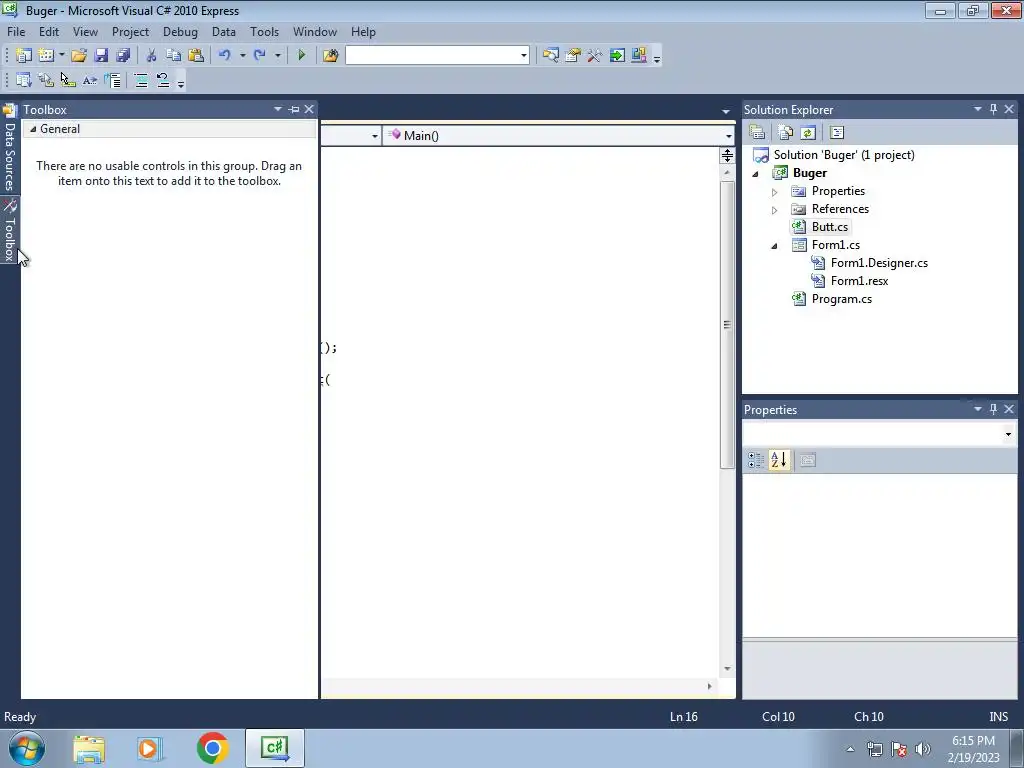
Task: Click the Display Word Completion icon
Action: (x=90, y=80)
